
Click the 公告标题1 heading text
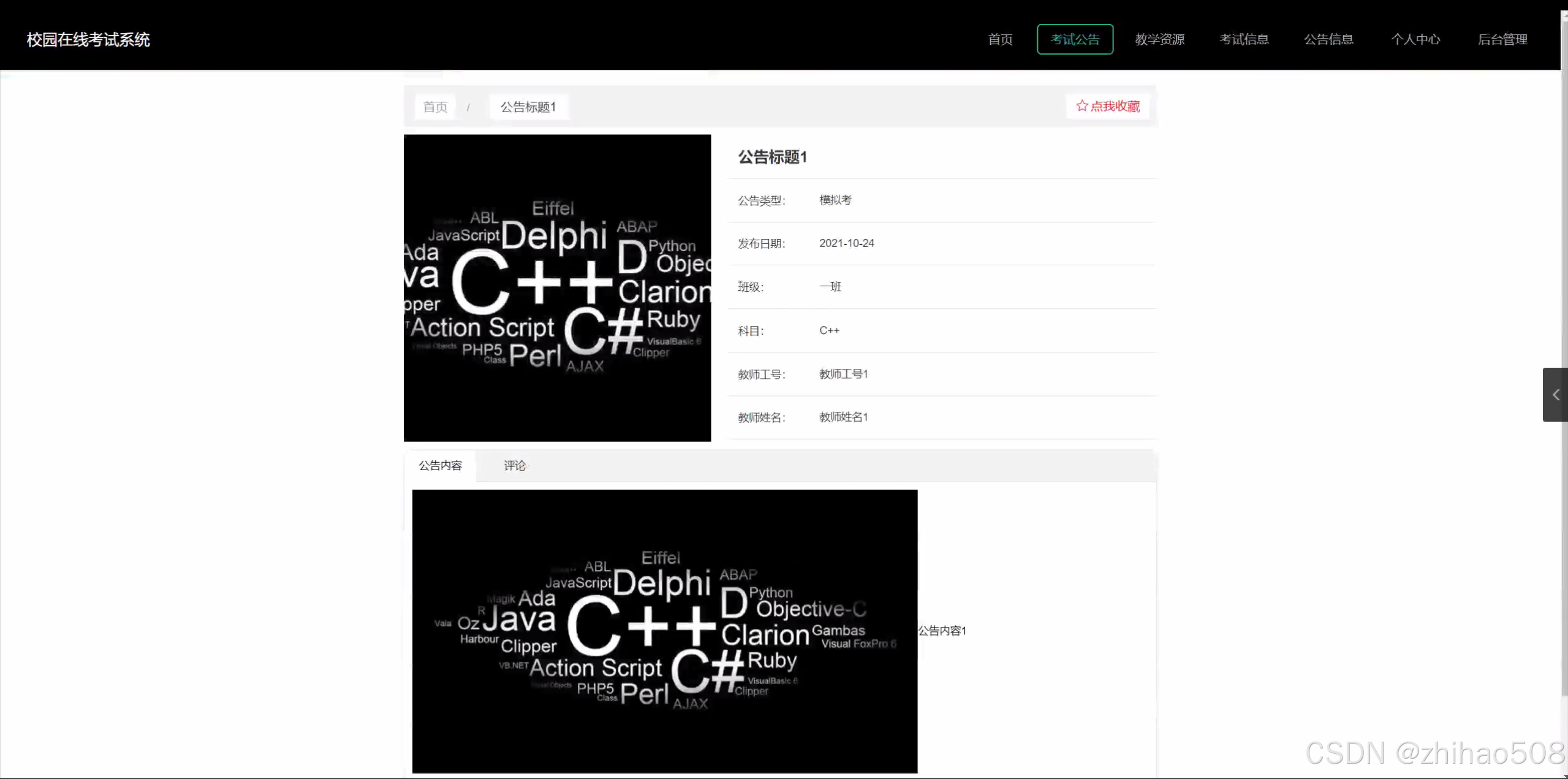pyautogui.click(x=772, y=157)
